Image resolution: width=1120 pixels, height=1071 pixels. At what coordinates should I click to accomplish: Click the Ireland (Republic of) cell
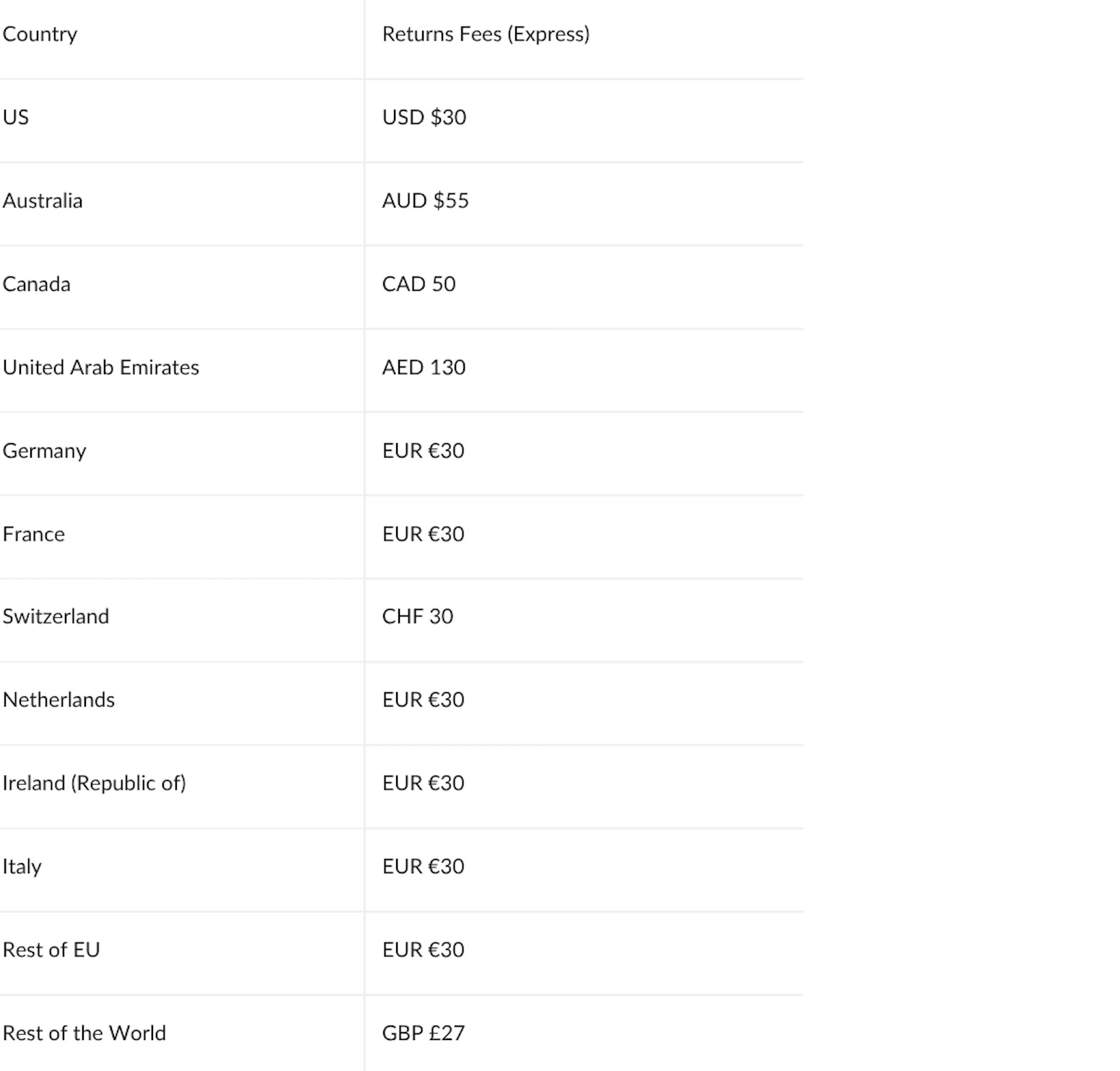pos(95,783)
